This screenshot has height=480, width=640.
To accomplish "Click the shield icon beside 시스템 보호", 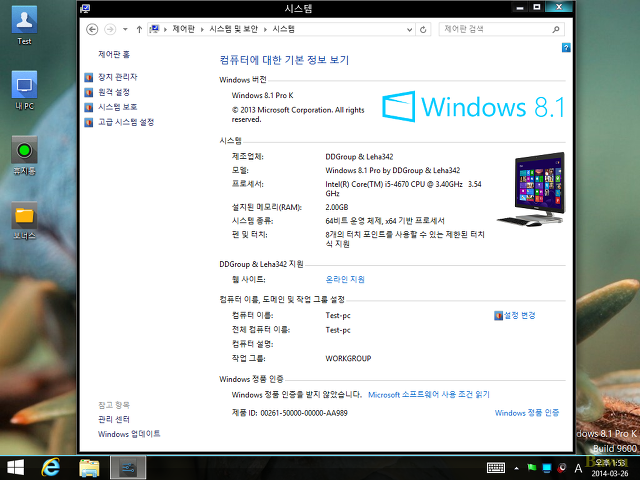I will point(89,107).
